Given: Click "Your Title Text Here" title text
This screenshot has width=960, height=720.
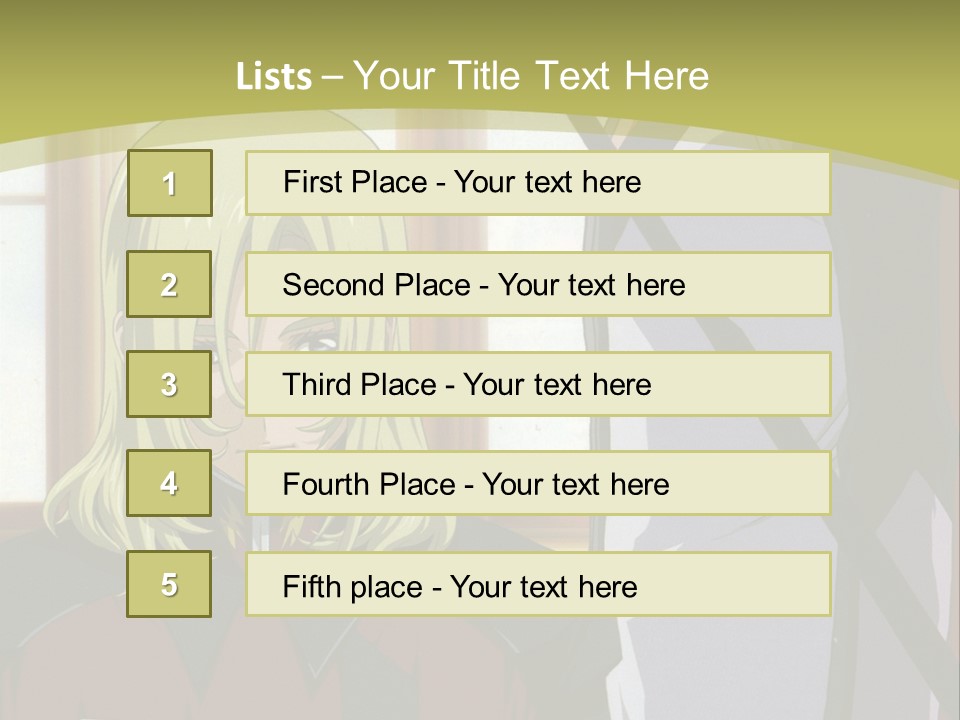Looking at the screenshot, I should coord(531,76).
